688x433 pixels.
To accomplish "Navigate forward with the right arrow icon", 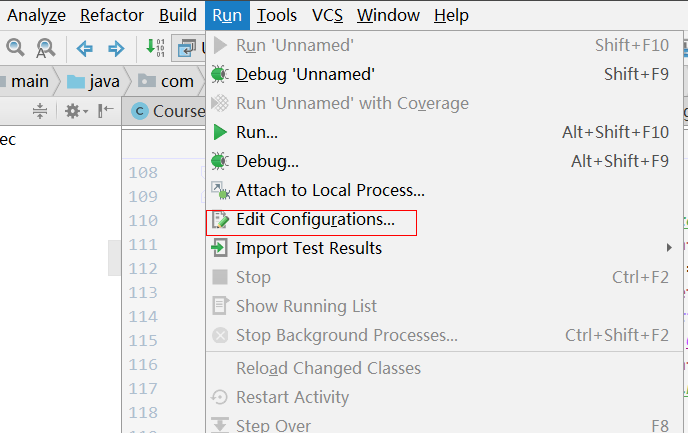I will point(115,47).
